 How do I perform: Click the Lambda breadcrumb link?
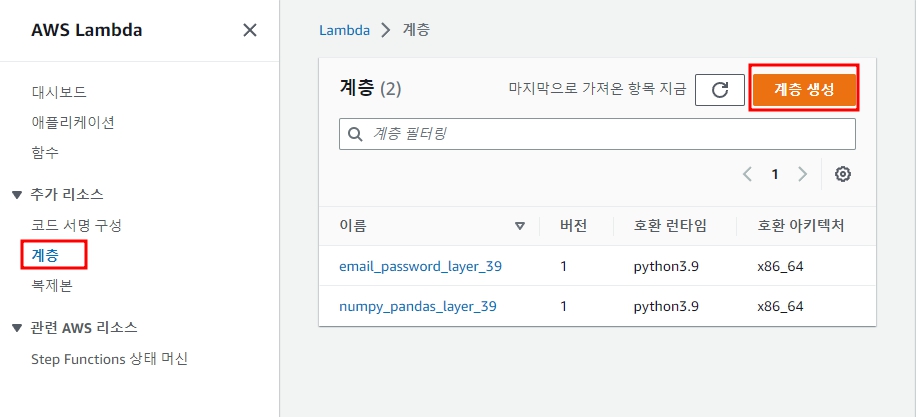[x=345, y=30]
